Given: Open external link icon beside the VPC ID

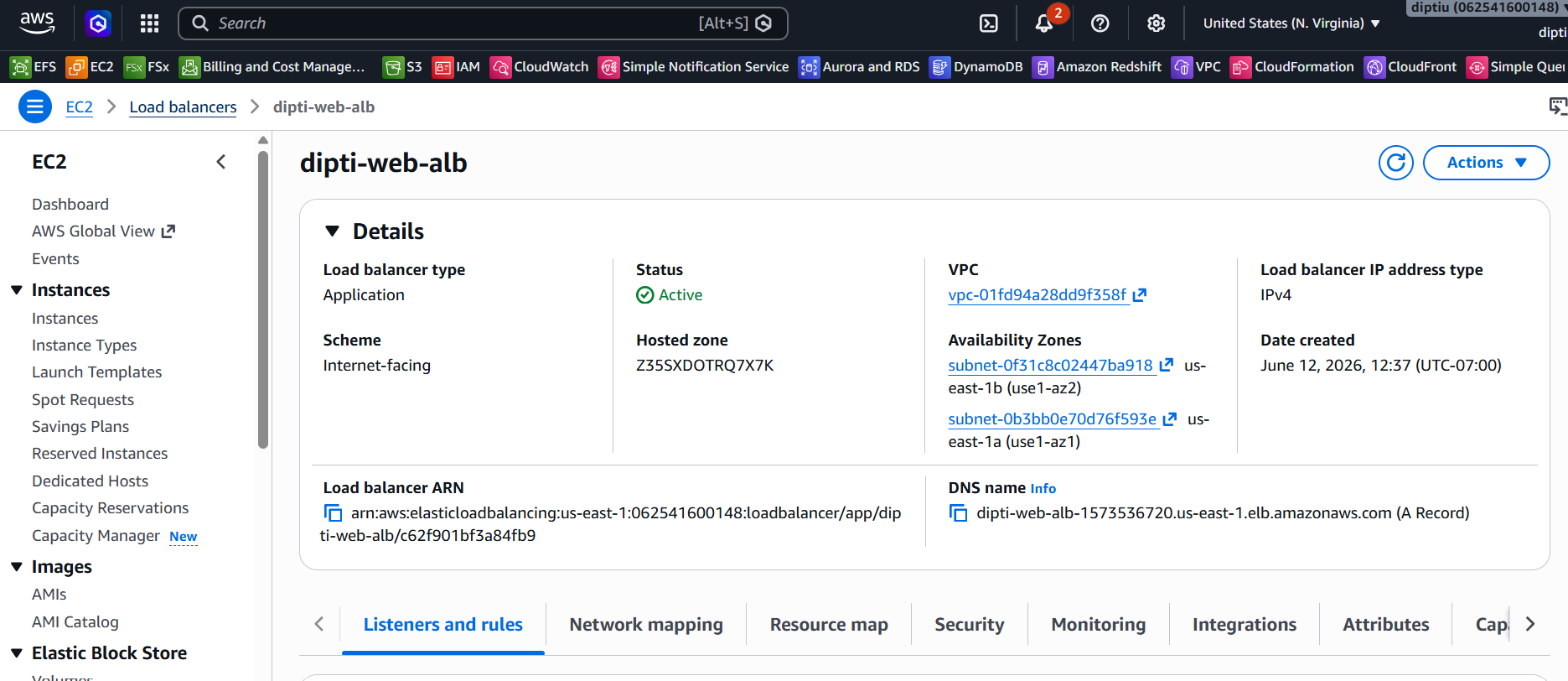Looking at the screenshot, I should [1140, 295].
